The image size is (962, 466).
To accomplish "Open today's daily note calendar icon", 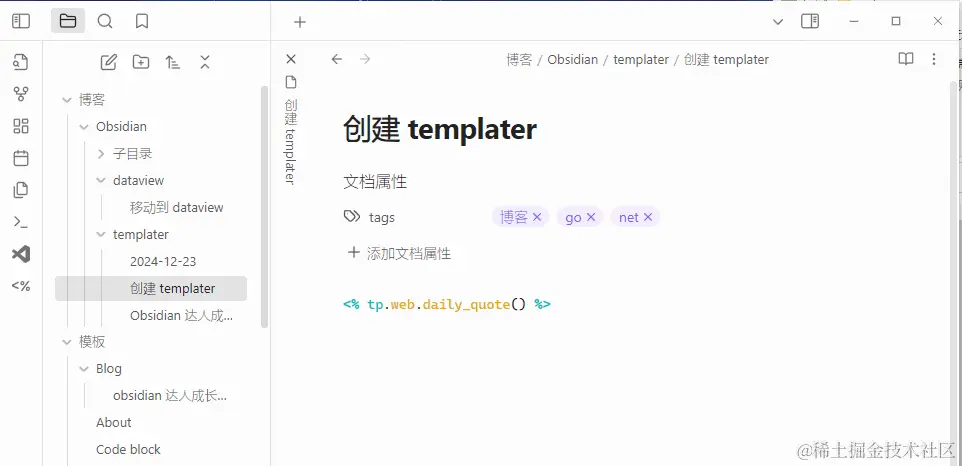I will click(x=21, y=158).
